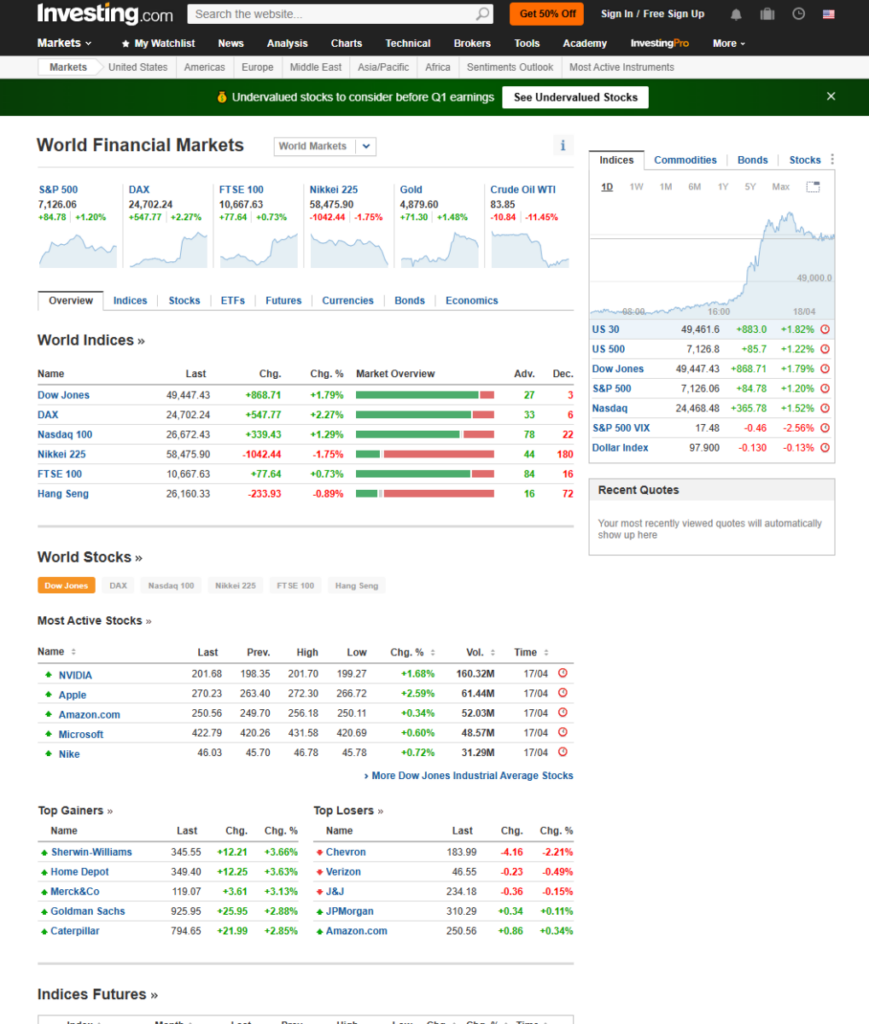
Task: Open three-dot options on chart tabs
Action: click(831, 160)
